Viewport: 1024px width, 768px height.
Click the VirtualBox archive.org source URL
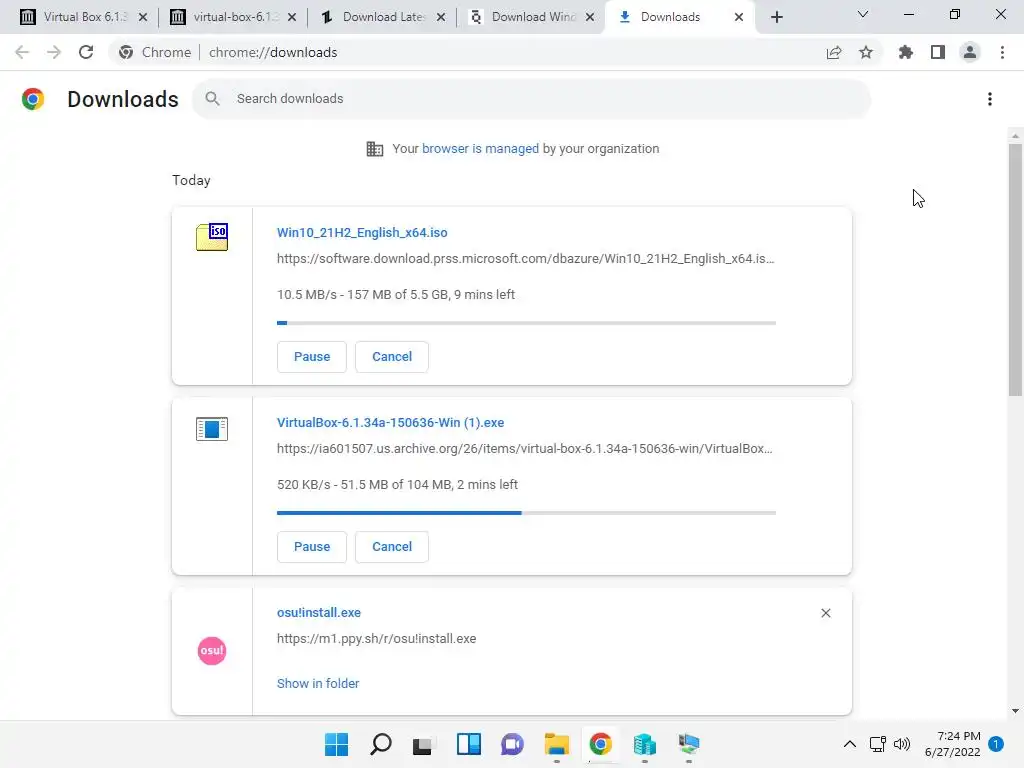tap(524, 449)
